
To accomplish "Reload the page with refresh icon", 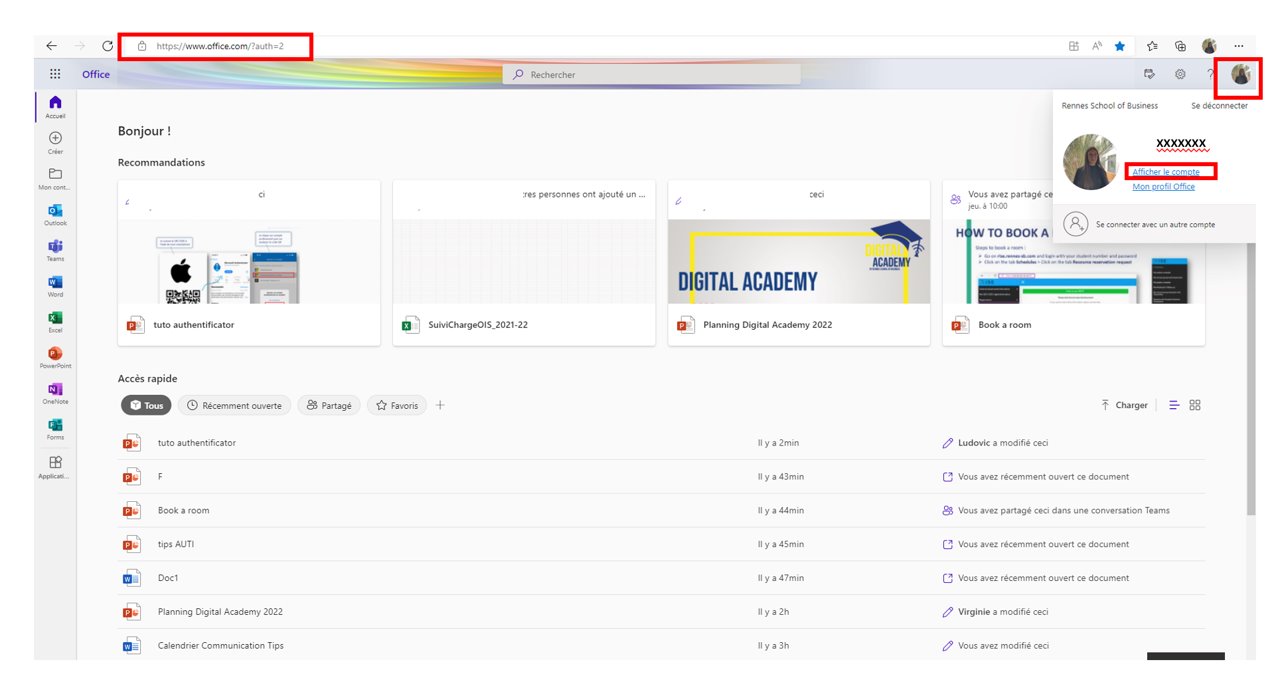I will 108,46.
